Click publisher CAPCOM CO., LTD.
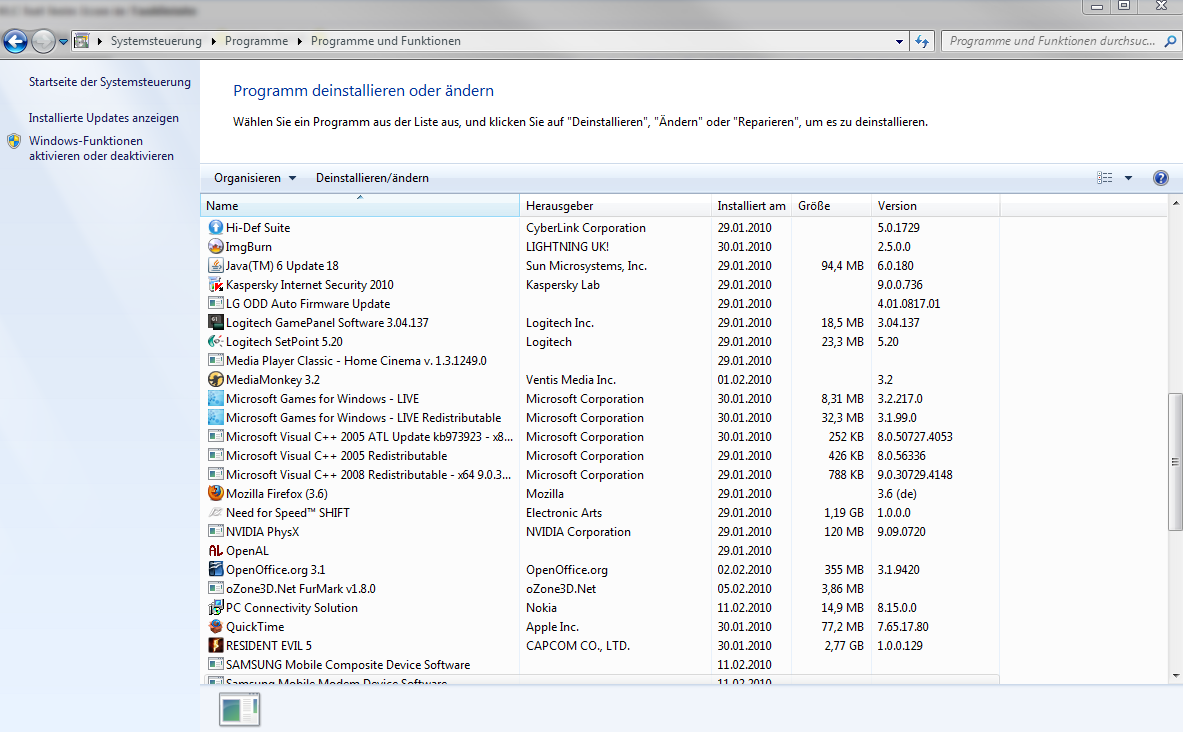Screen dimensions: 1183x732 (x=578, y=645)
